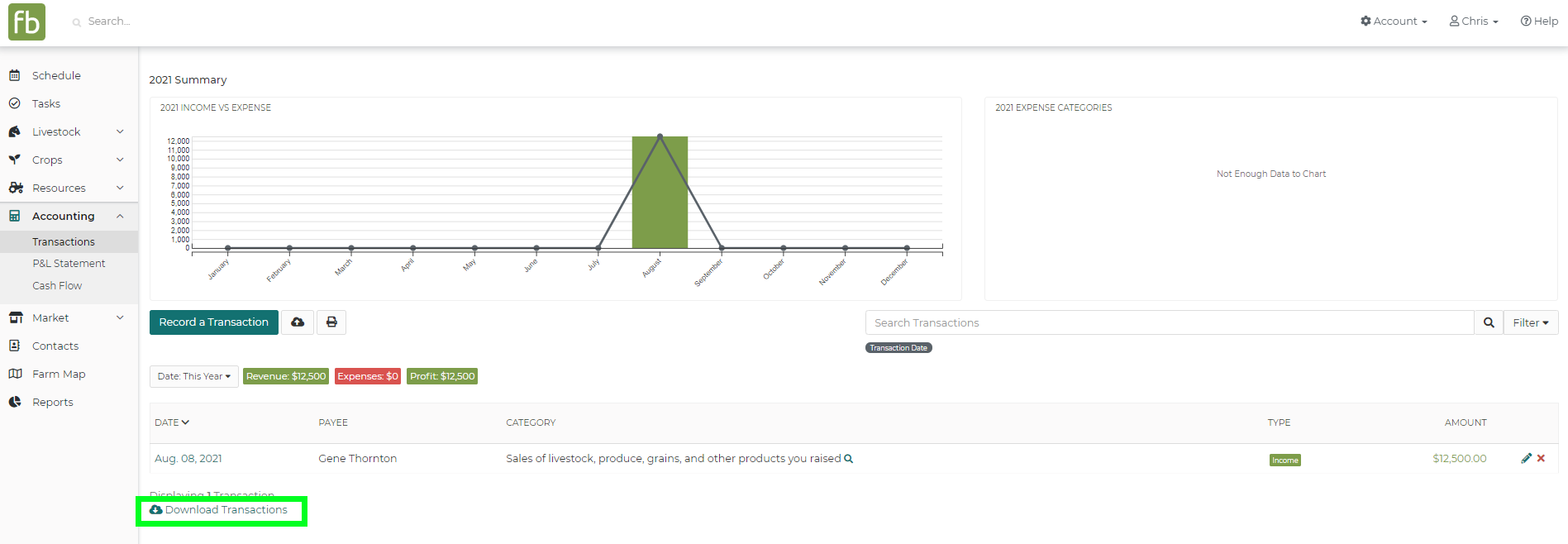Click the Contacts address book icon
1568x544 pixels.
pos(15,346)
